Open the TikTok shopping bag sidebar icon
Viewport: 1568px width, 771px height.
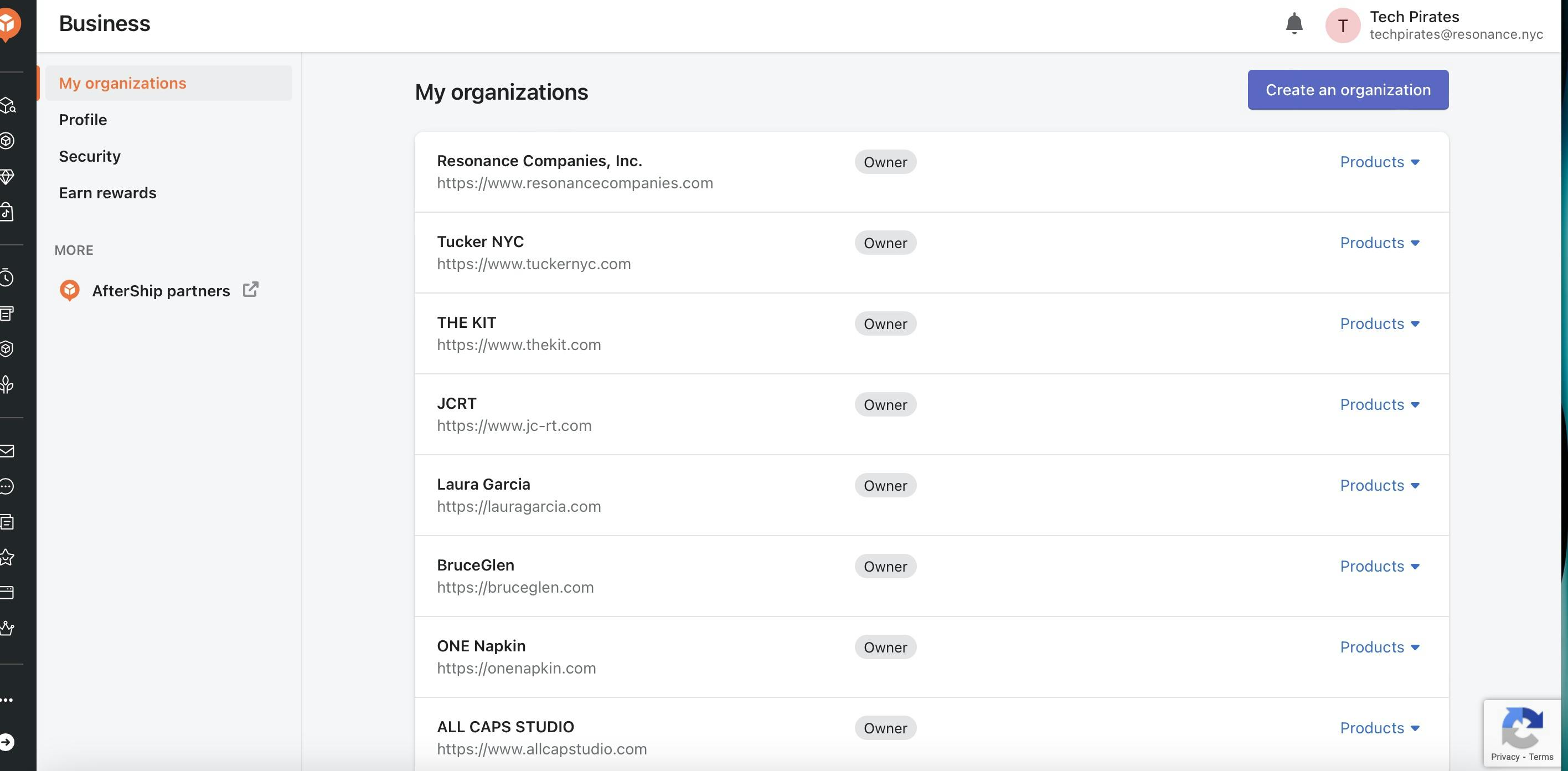click(x=7, y=212)
